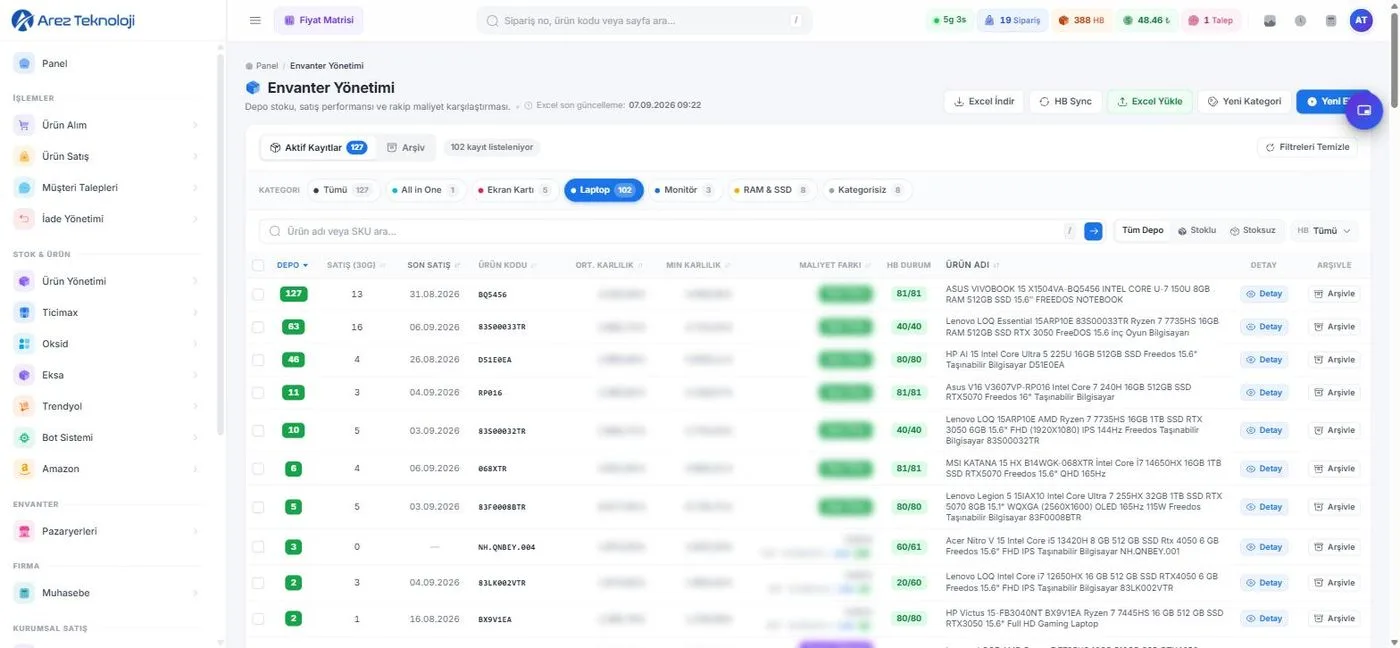This screenshot has width=1400, height=648.
Task: Click the Ticimax icon in the sidebar
Action: (x=24, y=312)
